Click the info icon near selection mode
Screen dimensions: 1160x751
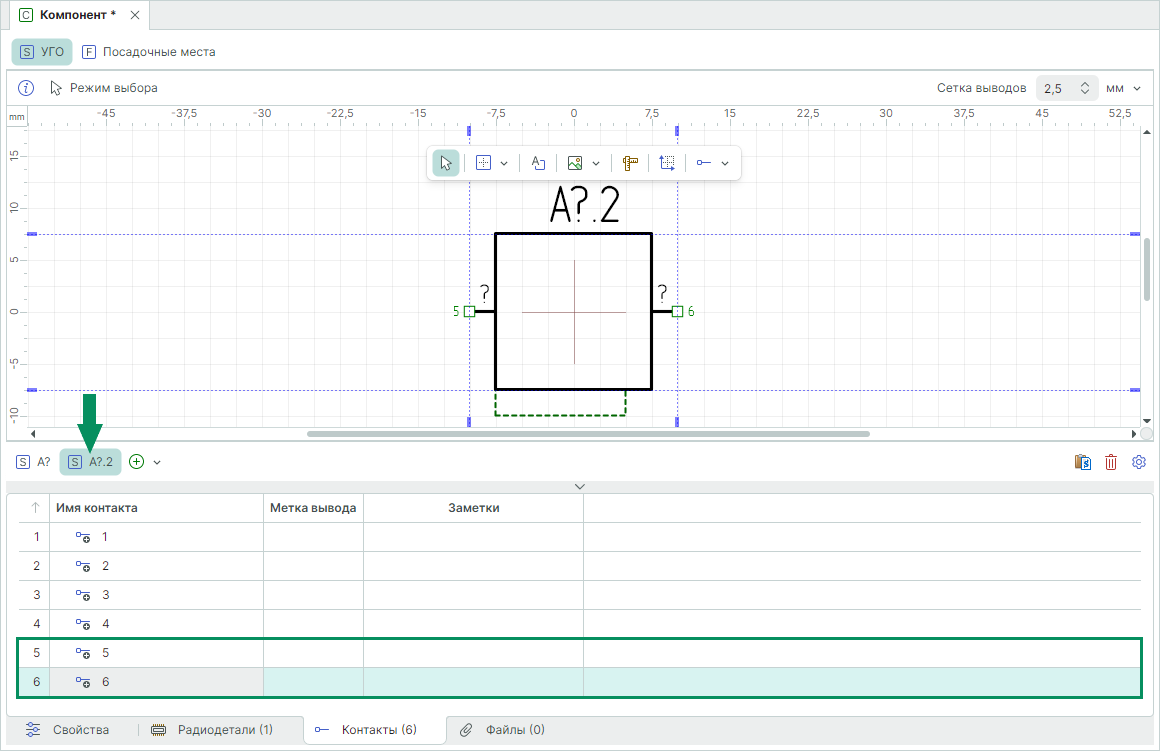point(27,88)
